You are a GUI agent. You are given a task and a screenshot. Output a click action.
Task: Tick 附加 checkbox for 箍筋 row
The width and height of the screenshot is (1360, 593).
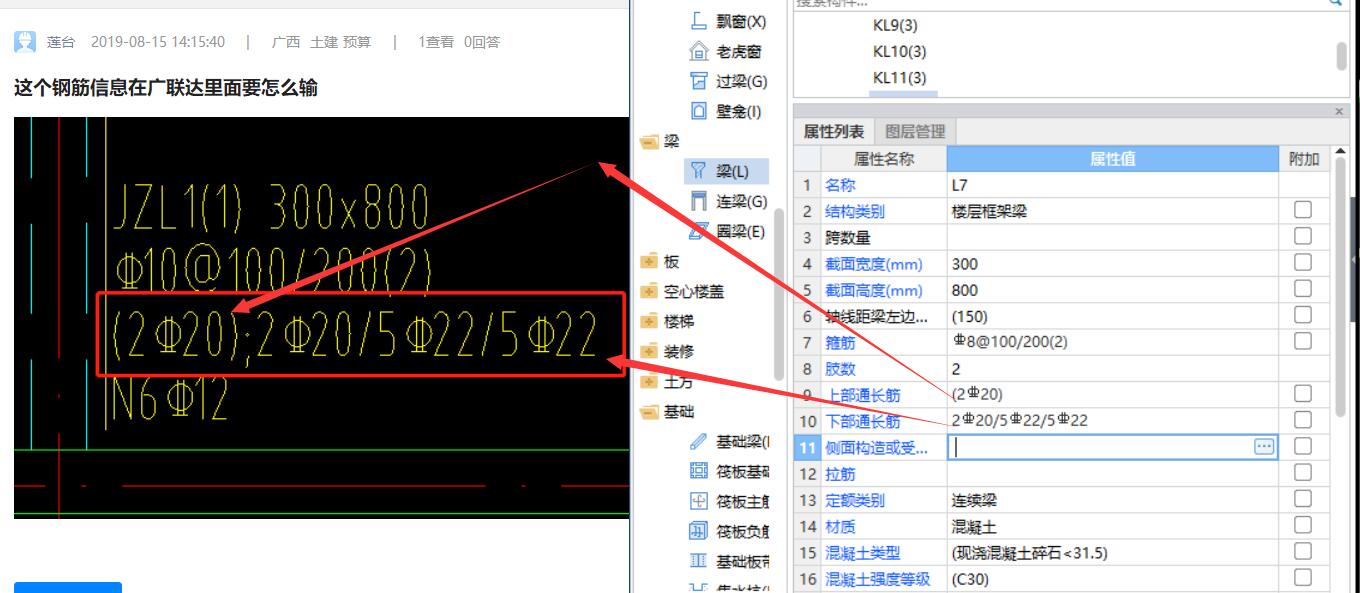(x=1303, y=341)
